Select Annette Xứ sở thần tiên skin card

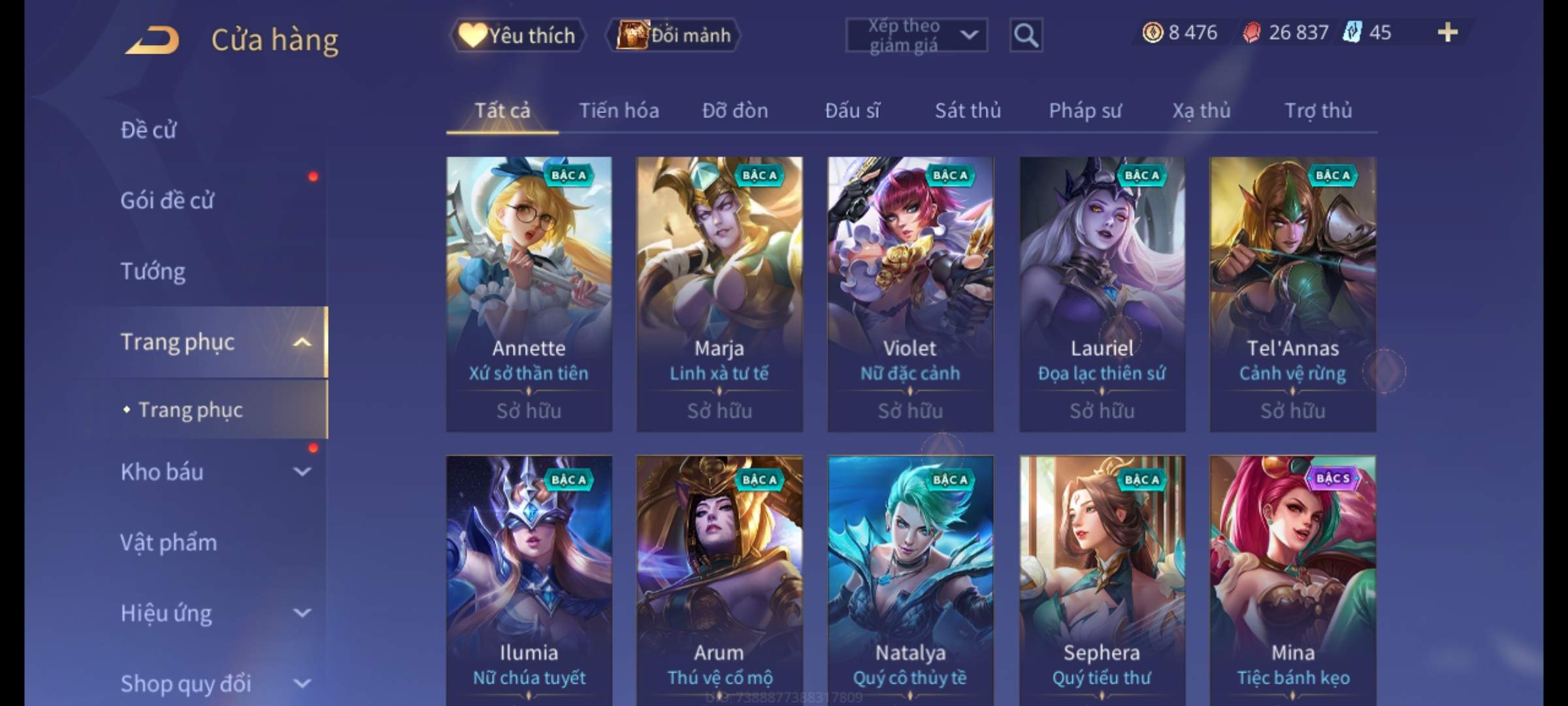[x=529, y=294]
